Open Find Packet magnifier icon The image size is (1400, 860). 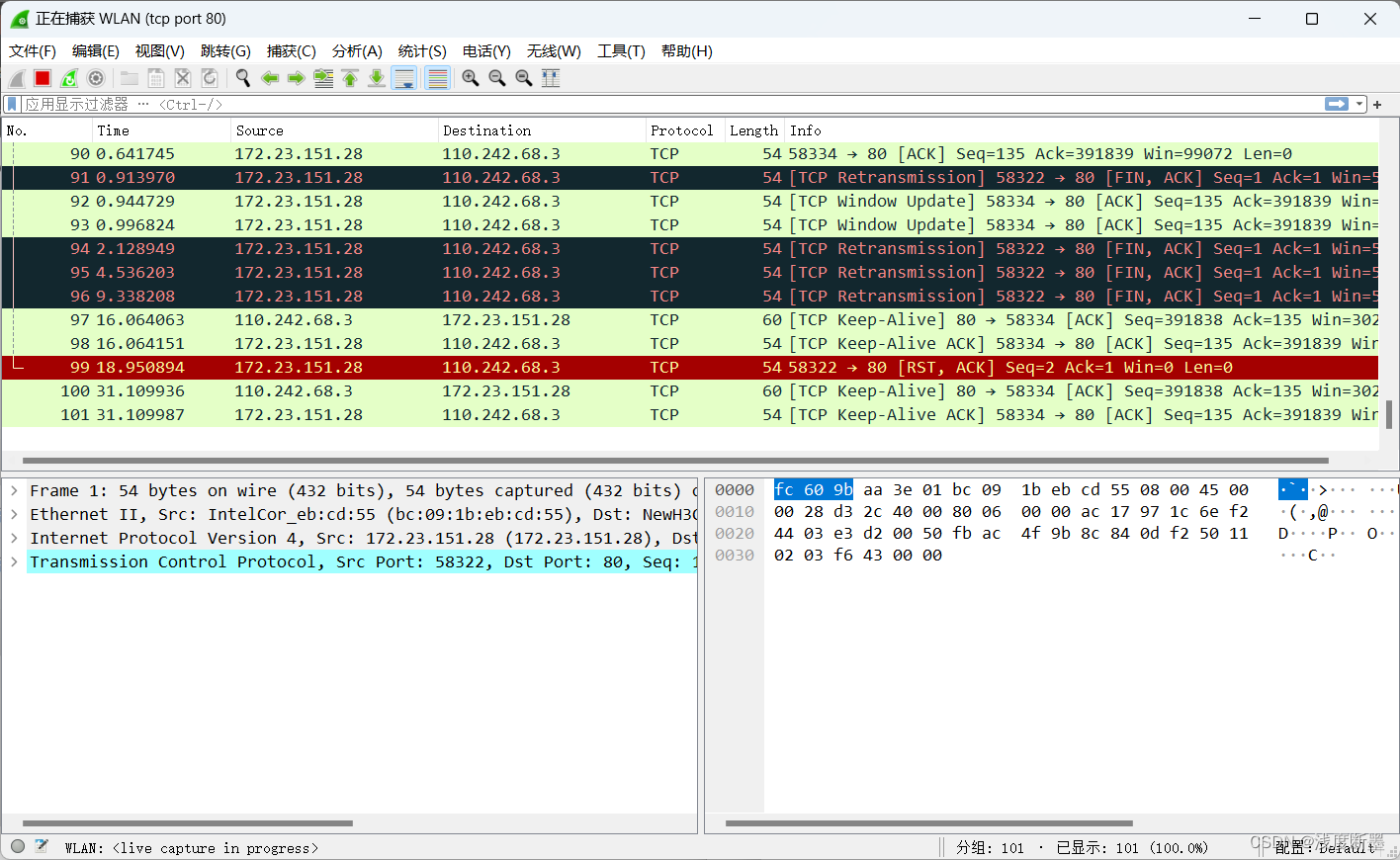click(x=242, y=78)
